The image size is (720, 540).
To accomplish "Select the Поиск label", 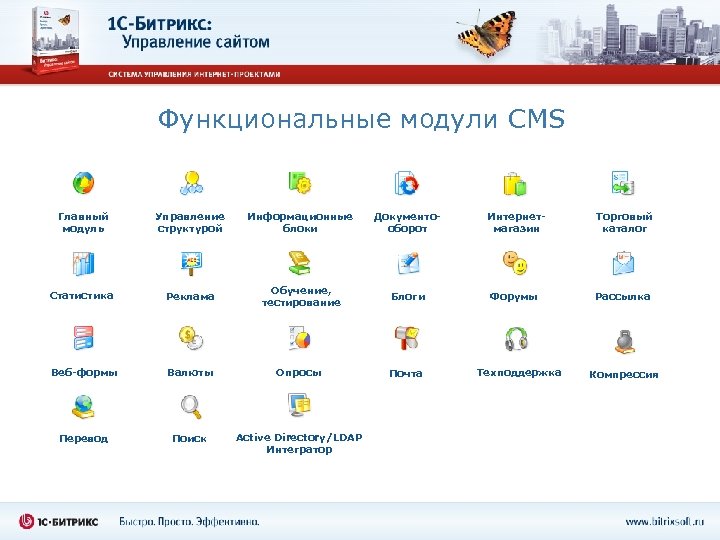I will (189, 439).
